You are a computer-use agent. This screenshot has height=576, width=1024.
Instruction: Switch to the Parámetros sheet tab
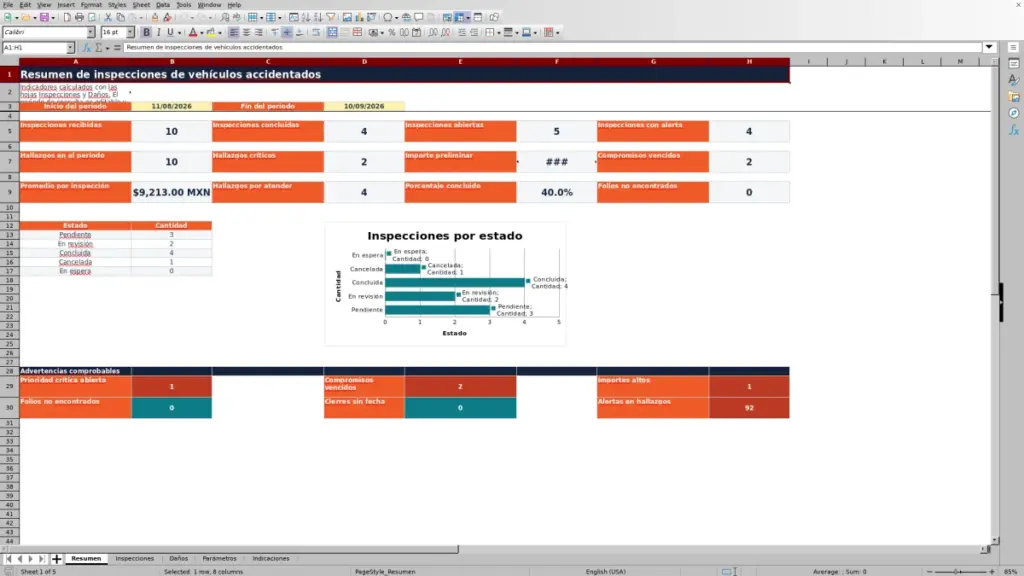pos(219,558)
